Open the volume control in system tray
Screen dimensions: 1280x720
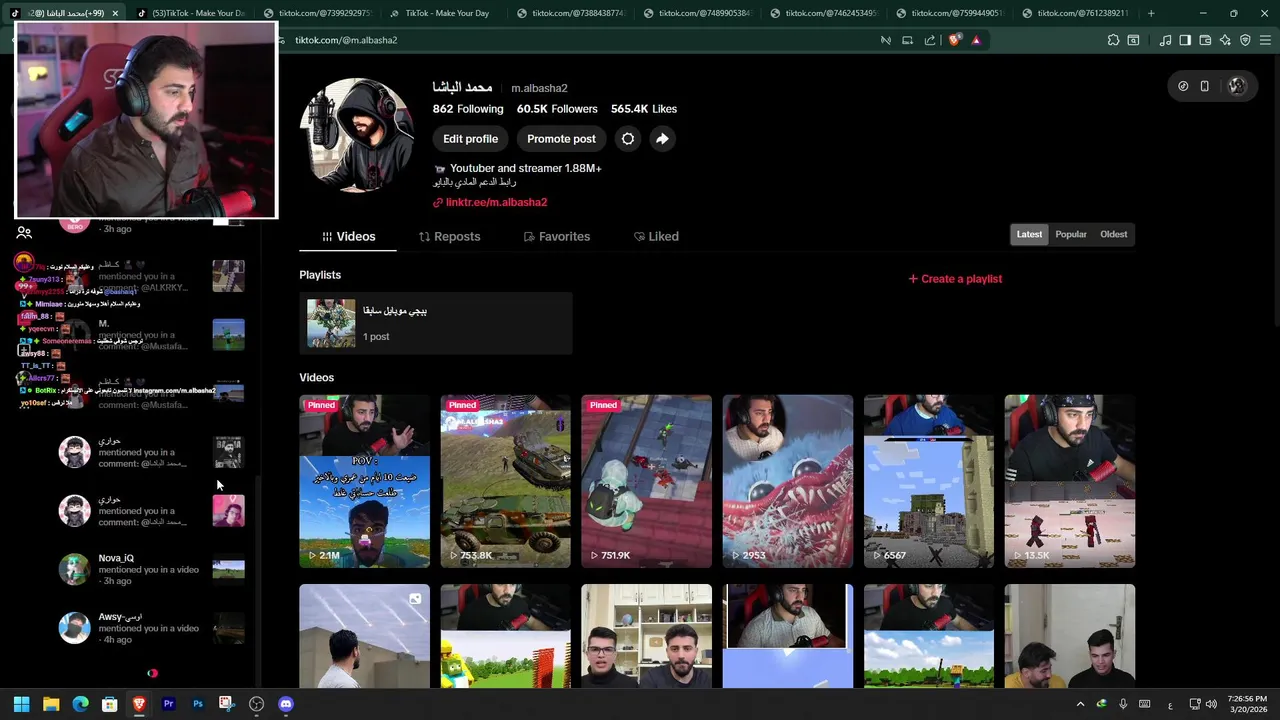[x=1211, y=704]
